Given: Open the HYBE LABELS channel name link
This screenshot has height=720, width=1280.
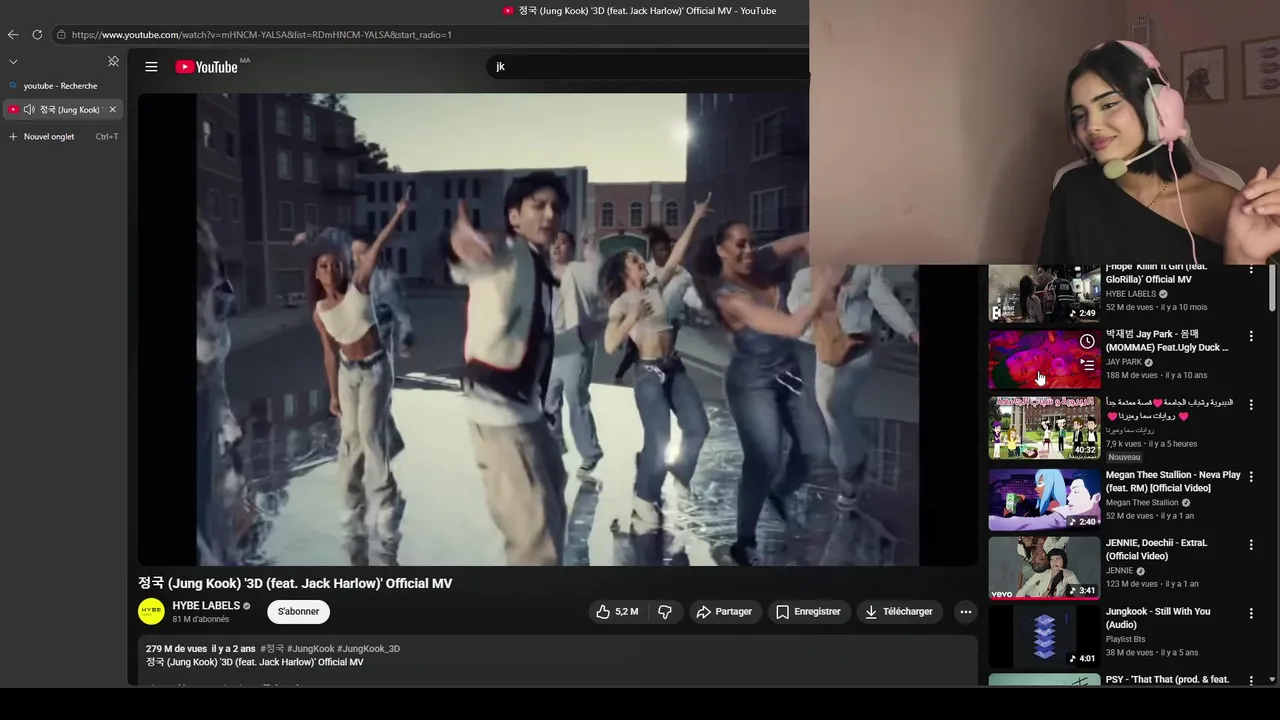Looking at the screenshot, I should [x=206, y=605].
